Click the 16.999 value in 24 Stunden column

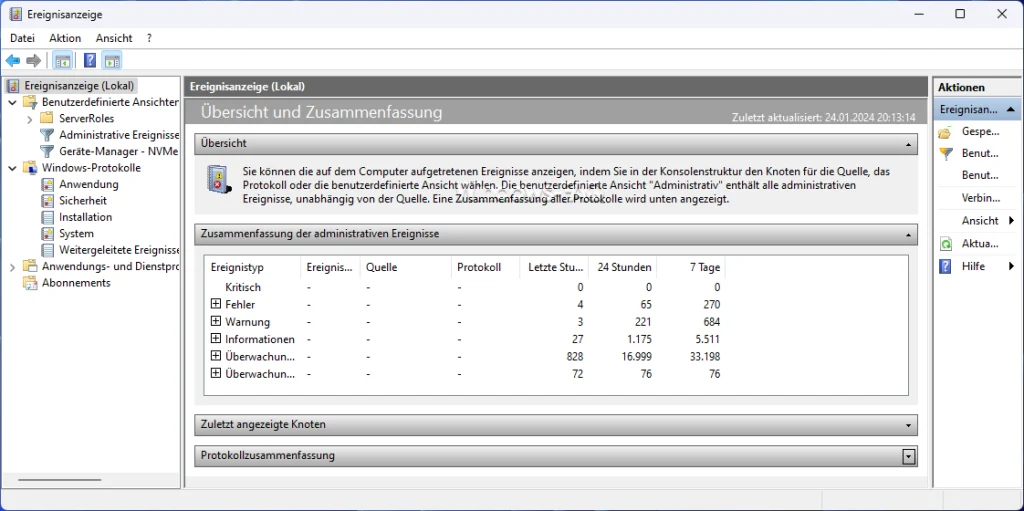point(635,357)
